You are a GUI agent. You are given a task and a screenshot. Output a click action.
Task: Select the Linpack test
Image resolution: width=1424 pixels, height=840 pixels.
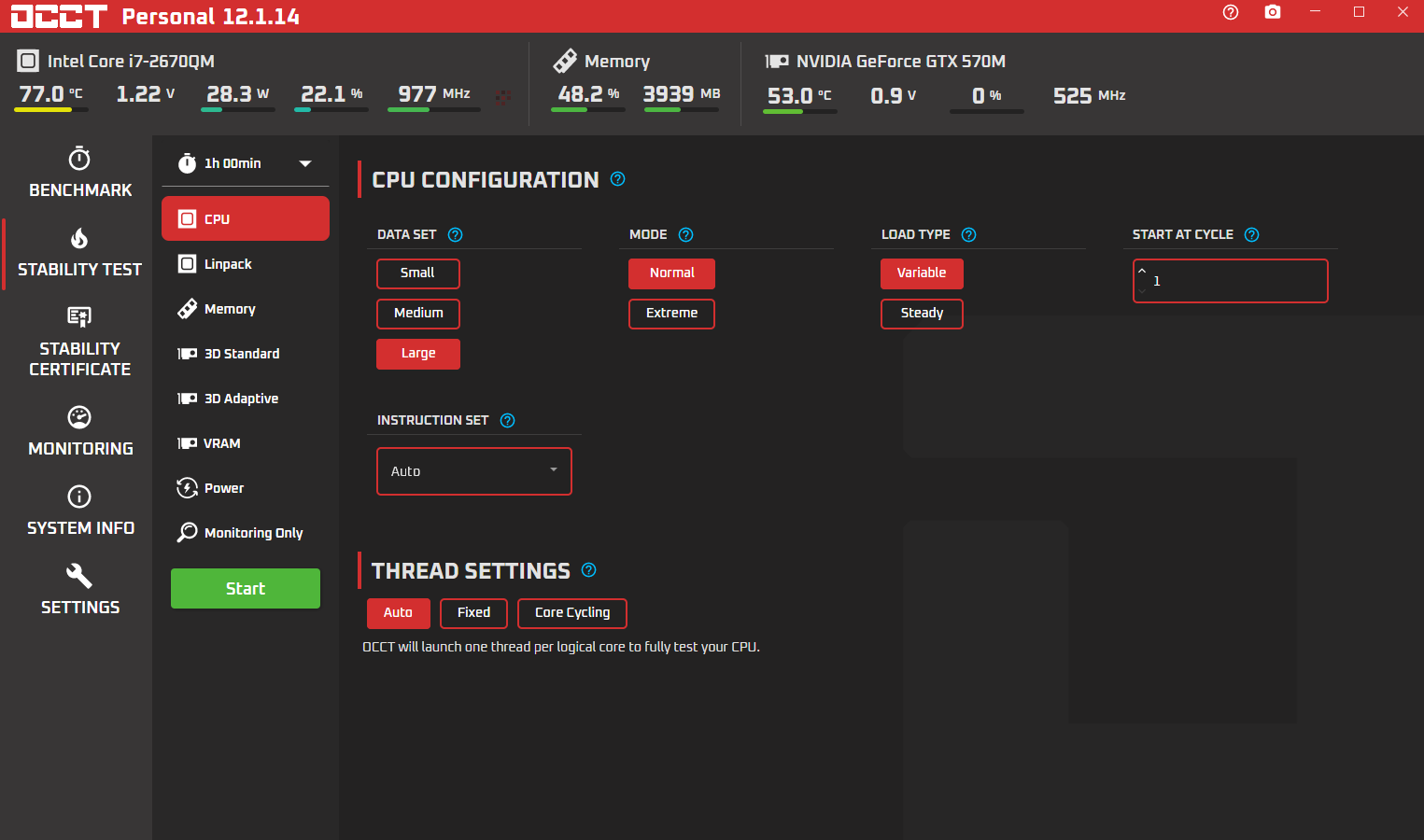[x=246, y=264]
